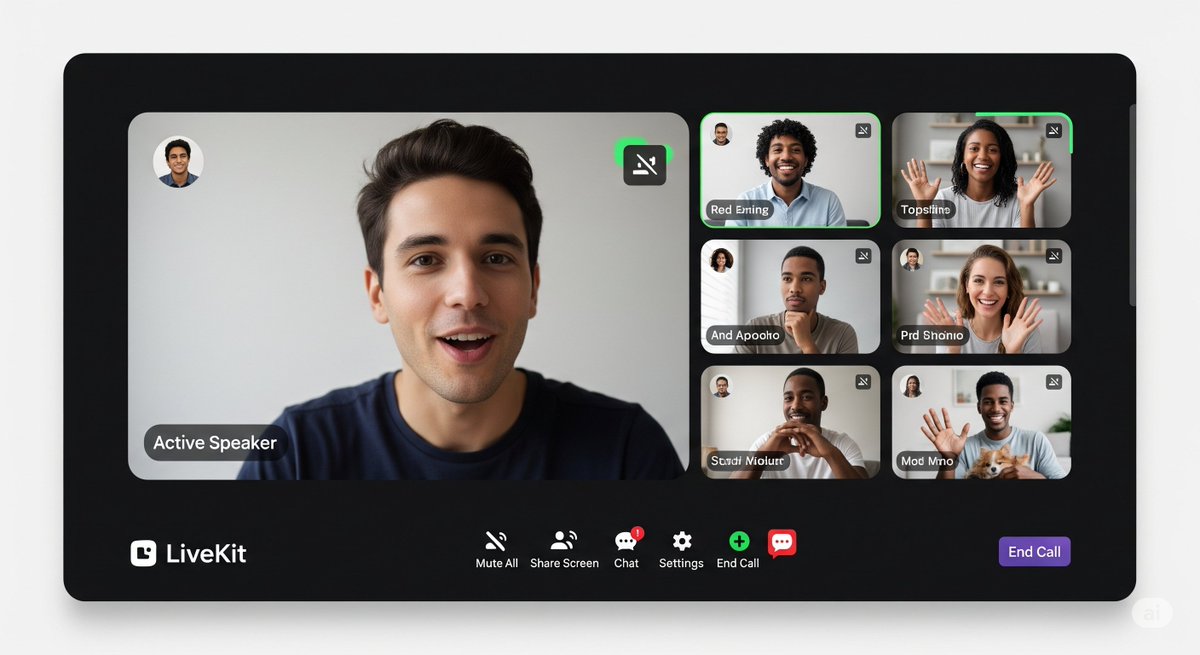Click And Apooho's avatar circle
The image size is (1200, 655).
[722, 262]
